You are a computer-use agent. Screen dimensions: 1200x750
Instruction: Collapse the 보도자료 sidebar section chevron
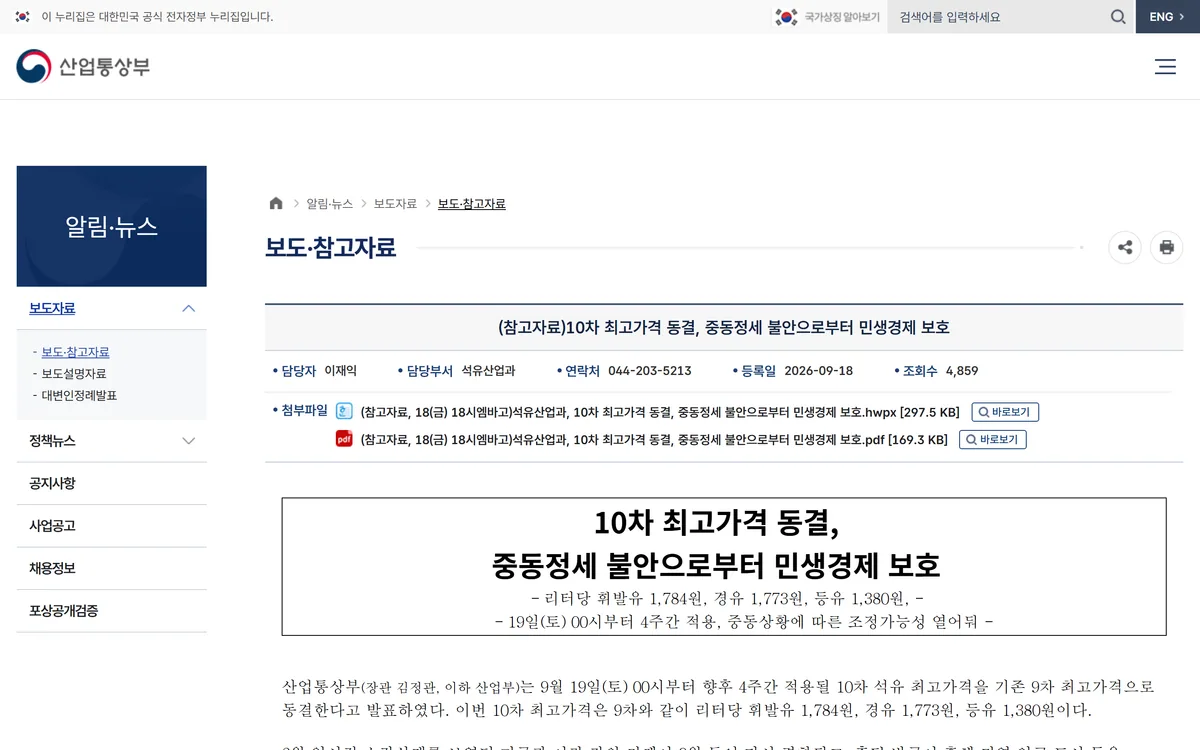188,308
